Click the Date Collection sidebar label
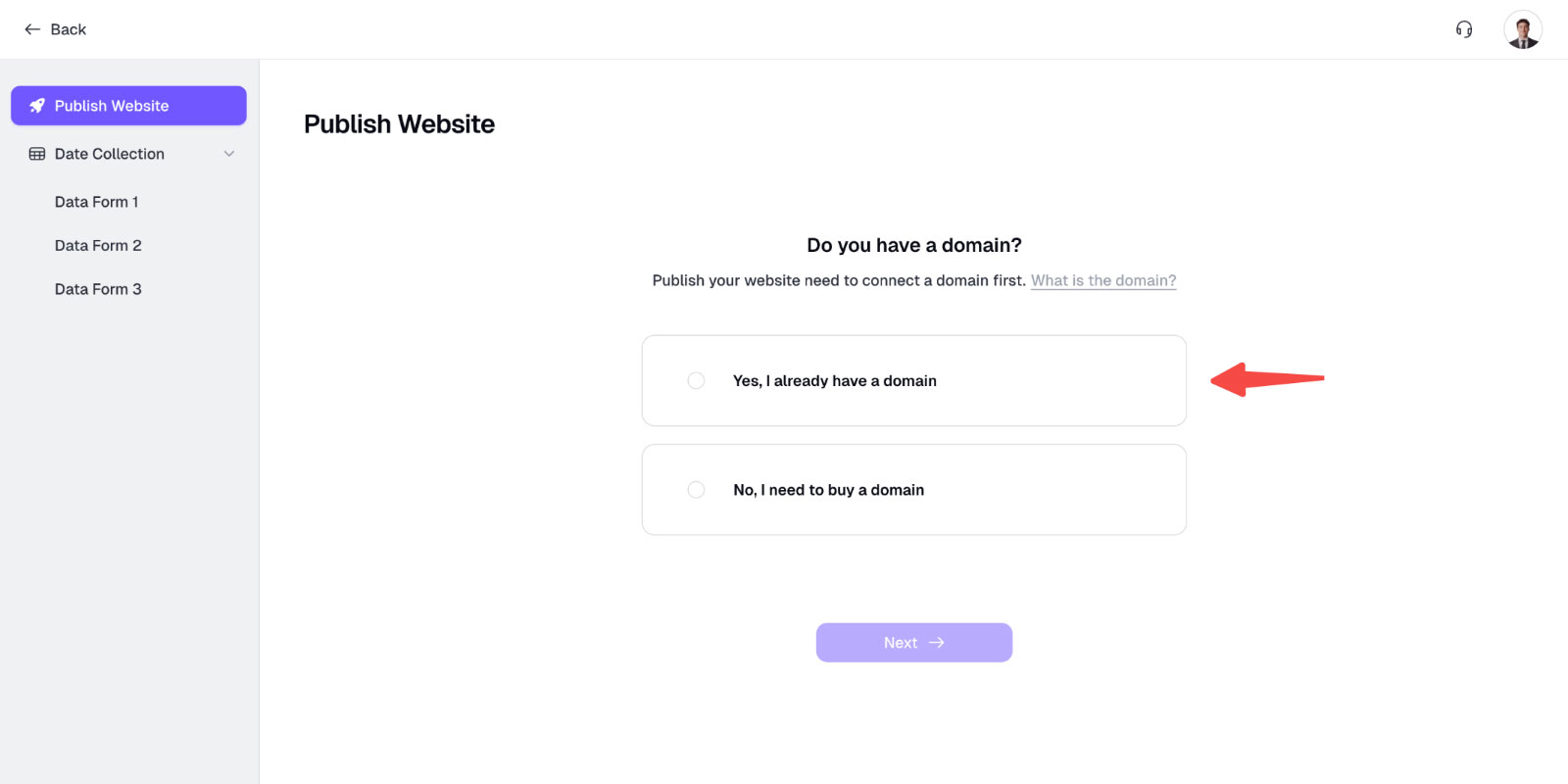 pyautogui.click(x=110, y=154)
